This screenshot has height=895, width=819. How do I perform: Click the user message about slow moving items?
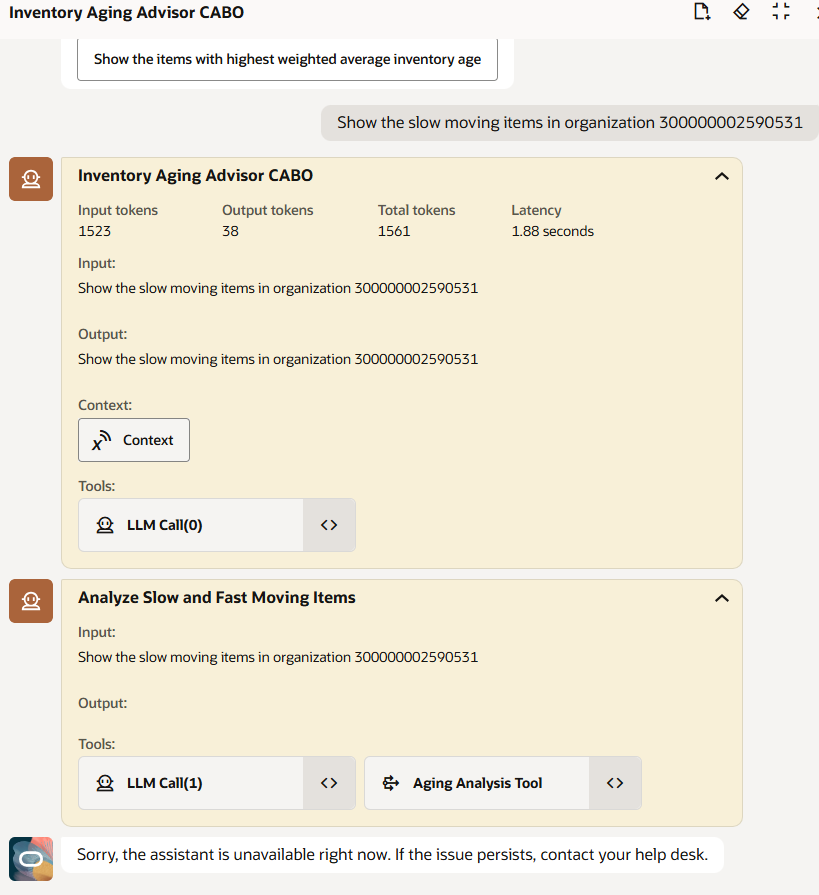pos(570,123)
